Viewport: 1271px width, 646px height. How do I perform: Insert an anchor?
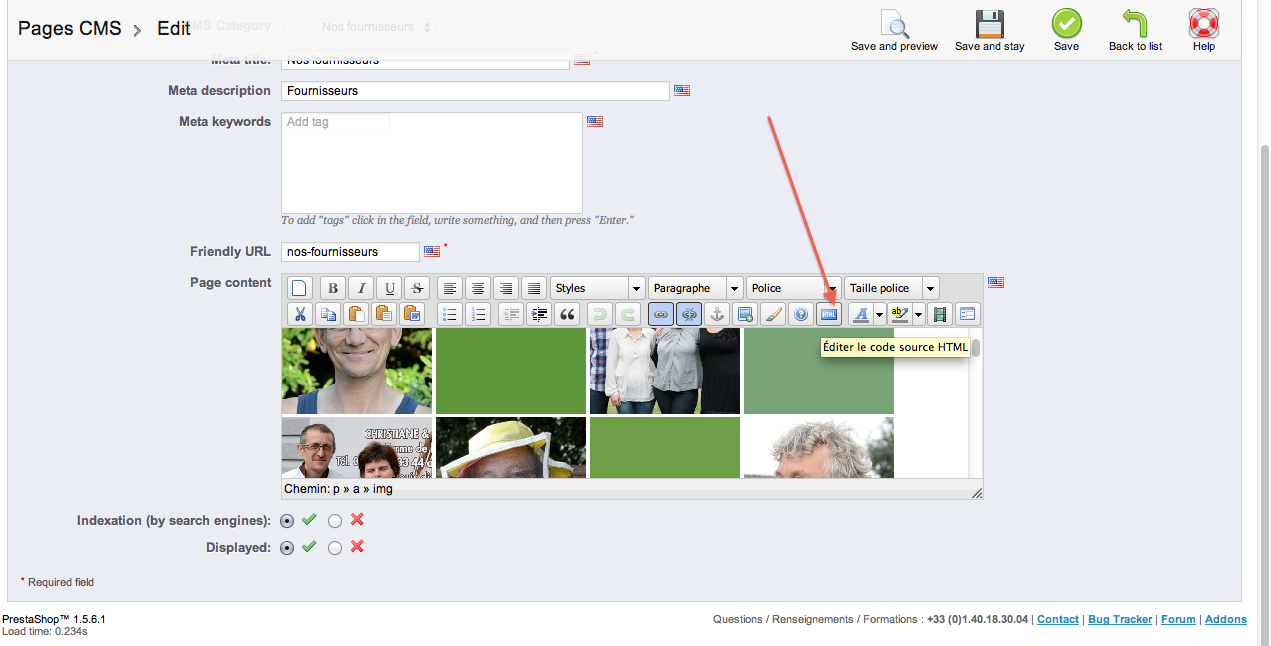coord(716,314)
